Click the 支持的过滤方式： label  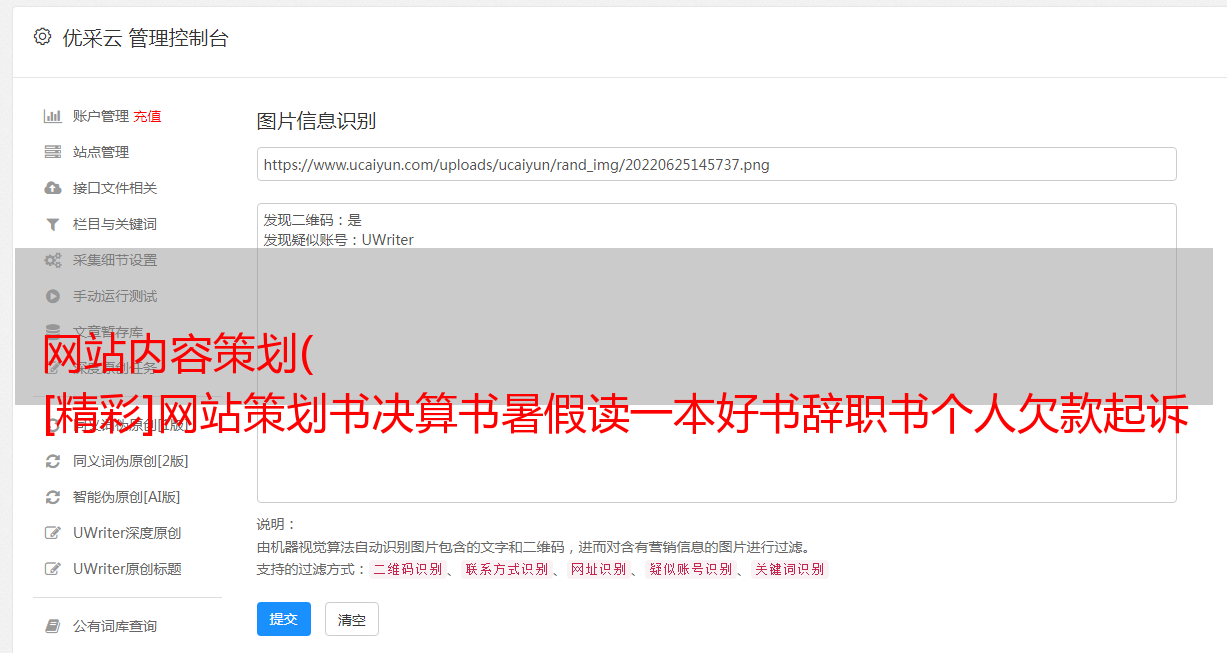312,569
